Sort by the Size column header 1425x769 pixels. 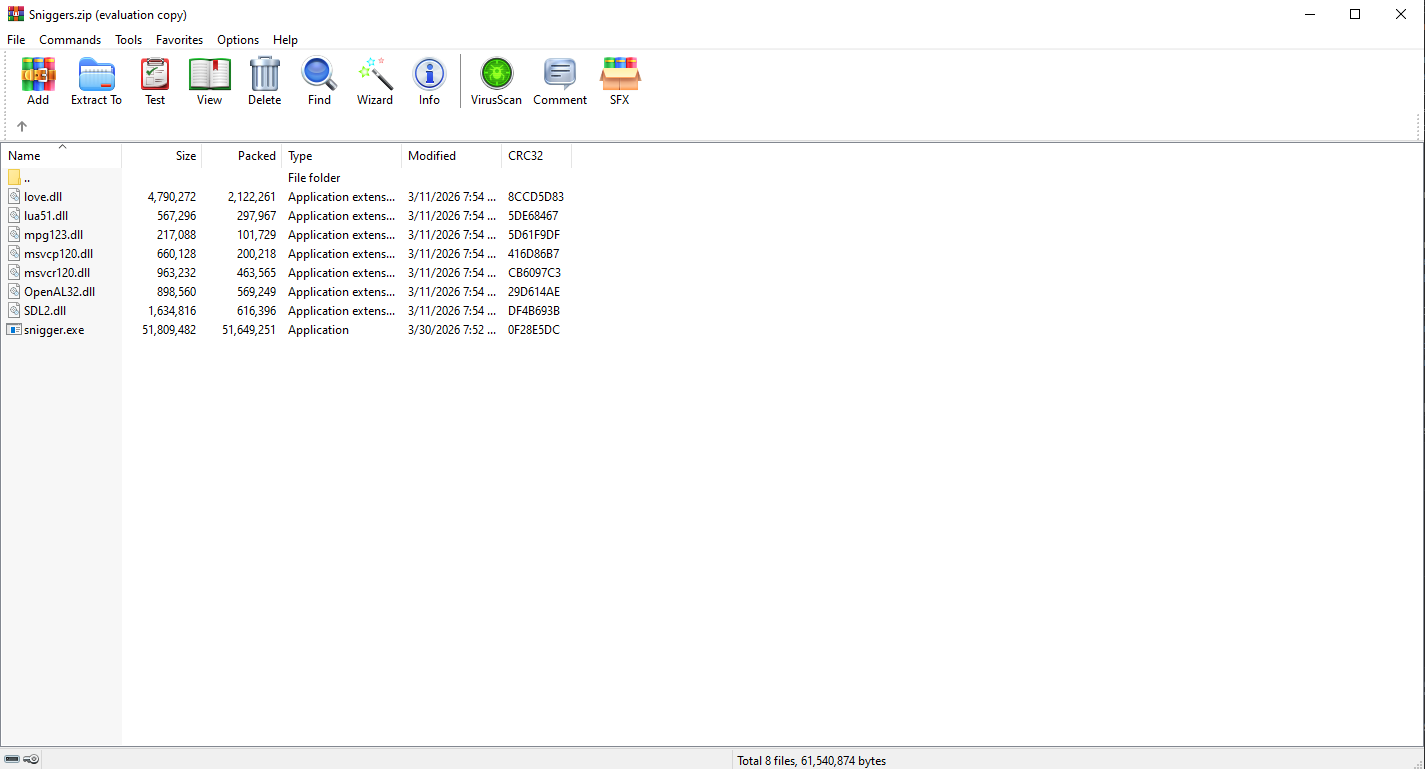tap(162, 156)
